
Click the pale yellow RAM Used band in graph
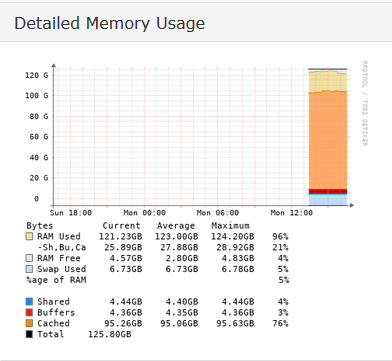point(328,82)
